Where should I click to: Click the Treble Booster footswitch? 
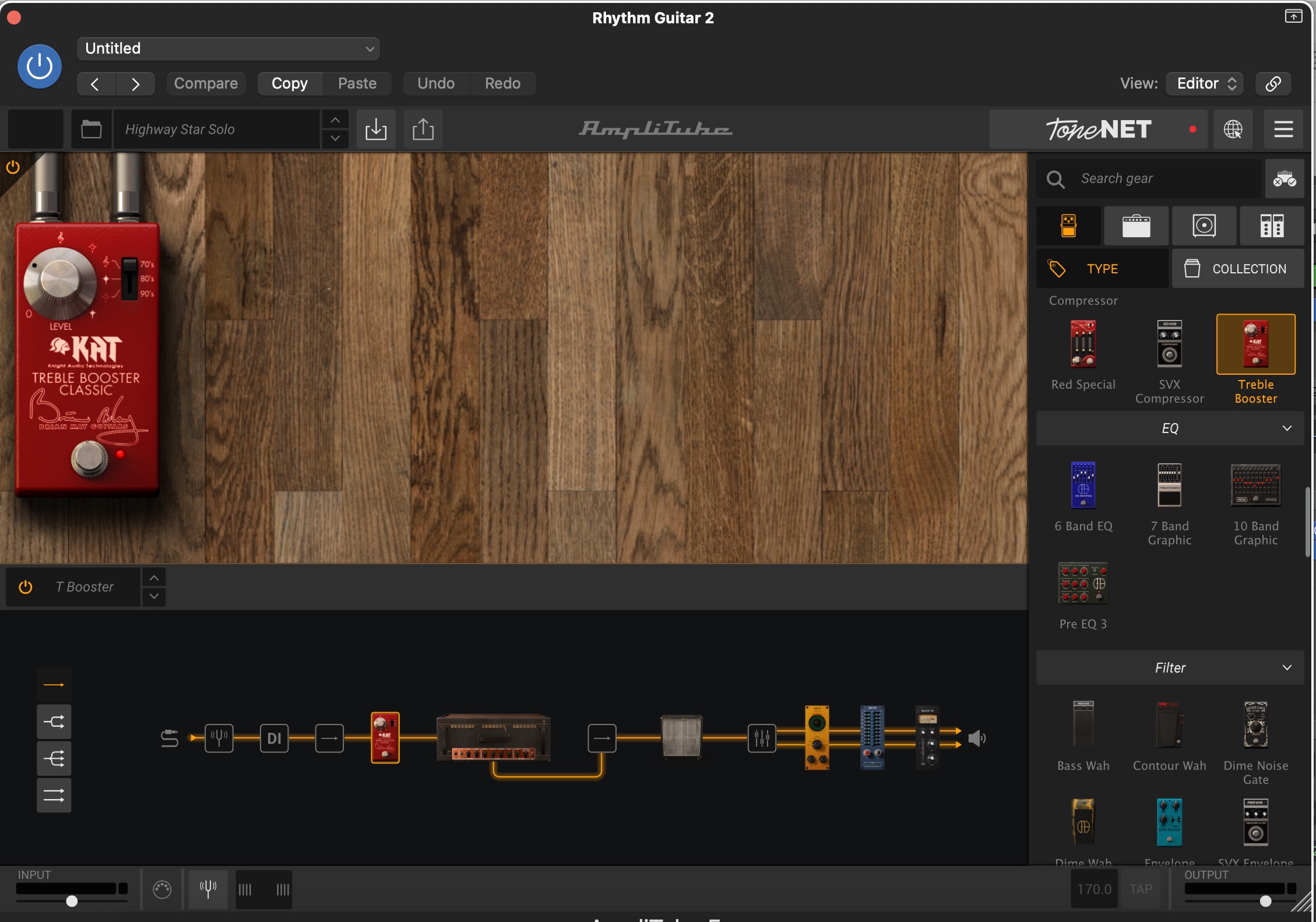(89, 458)
